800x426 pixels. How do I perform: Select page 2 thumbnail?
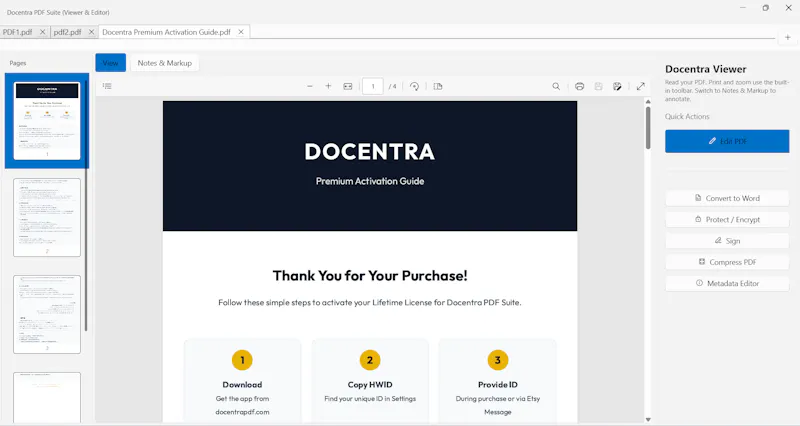pyautogui.click(x=47, y=217)
